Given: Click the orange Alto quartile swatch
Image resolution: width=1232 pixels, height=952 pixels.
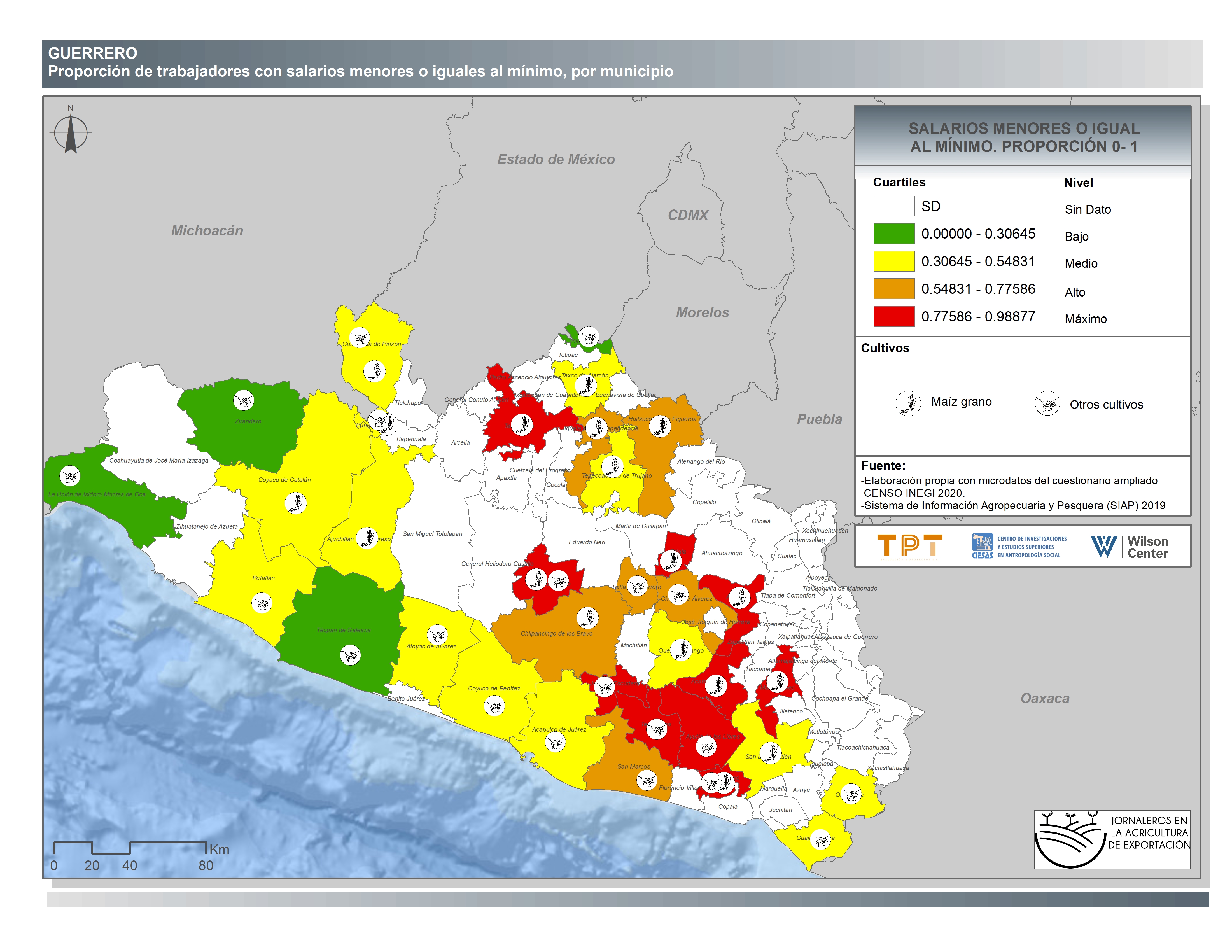Looking at the screenshot, I should [x=893, y=289].
